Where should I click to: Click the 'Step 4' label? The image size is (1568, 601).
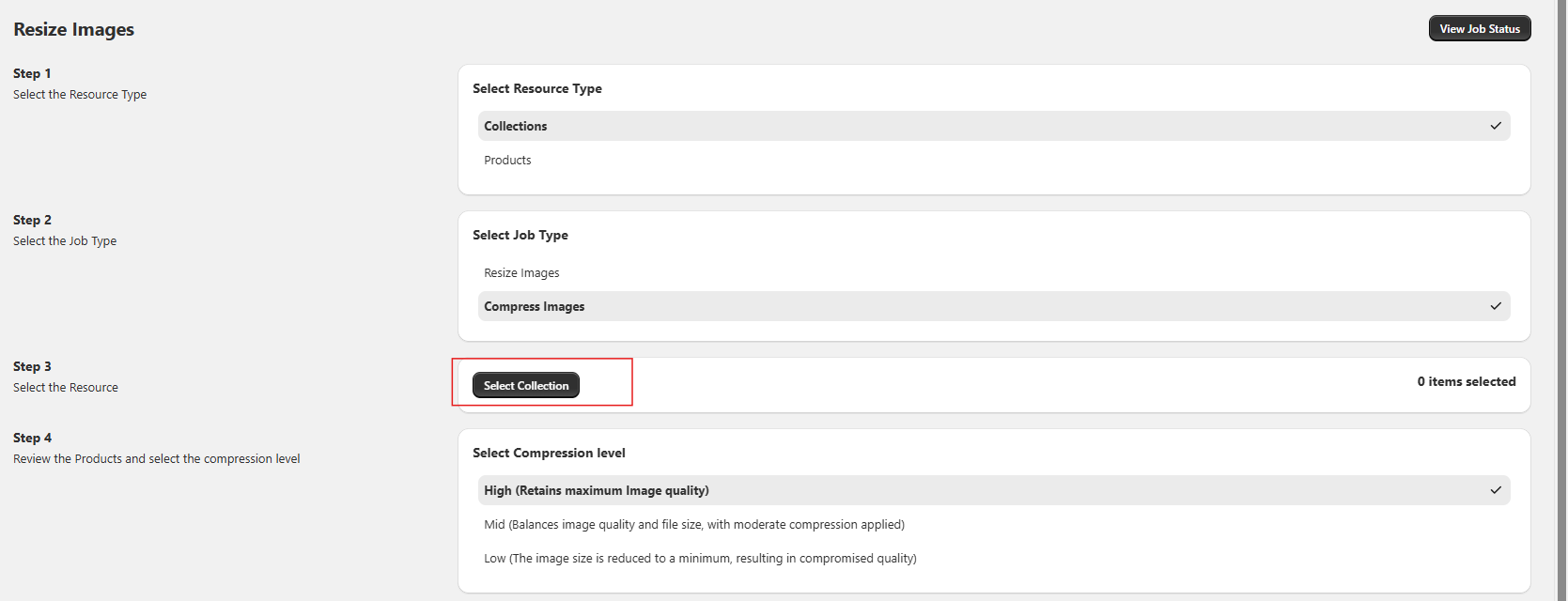(32, 438)
